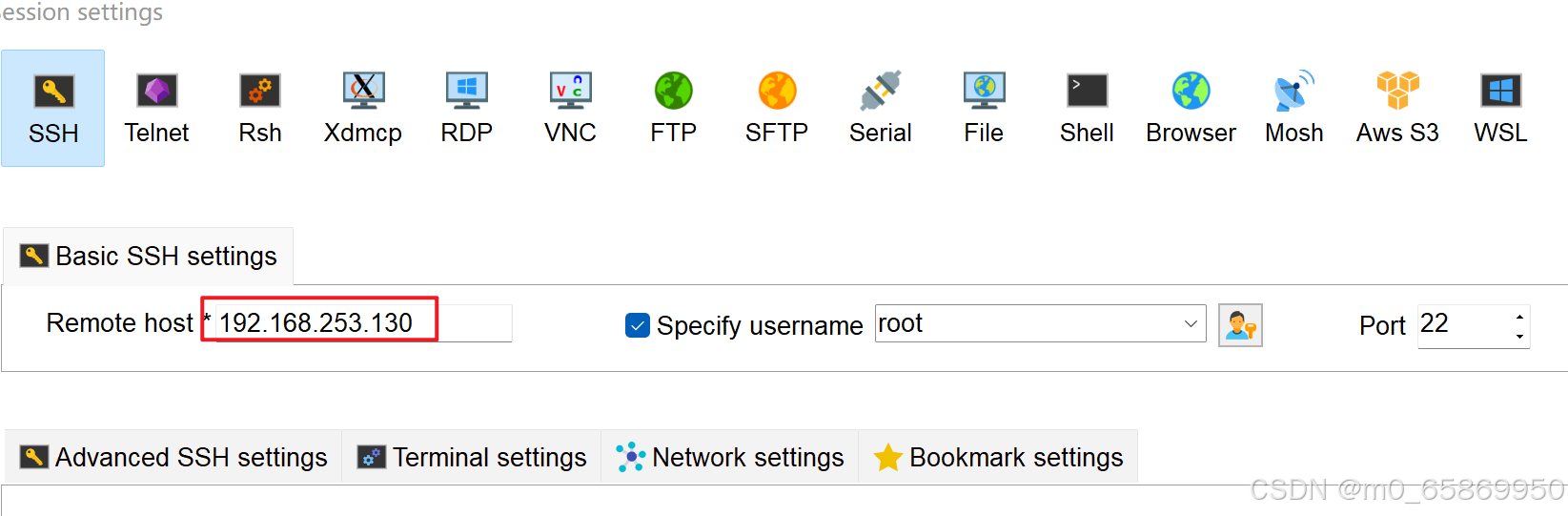Open the Network settings tab
The image size is (1568, 516).
tap(730, 458)
